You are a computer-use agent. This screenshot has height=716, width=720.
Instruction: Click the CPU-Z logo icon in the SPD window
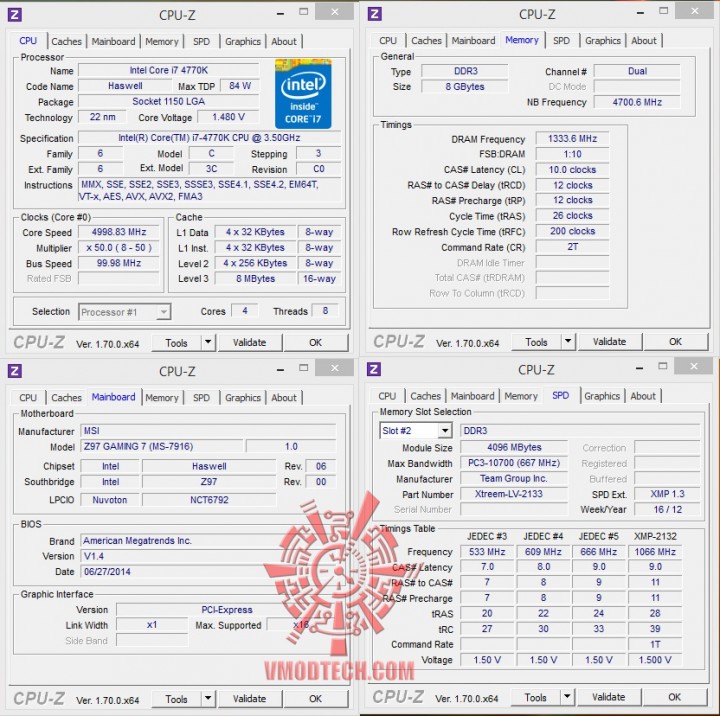(x=374, y=369)
